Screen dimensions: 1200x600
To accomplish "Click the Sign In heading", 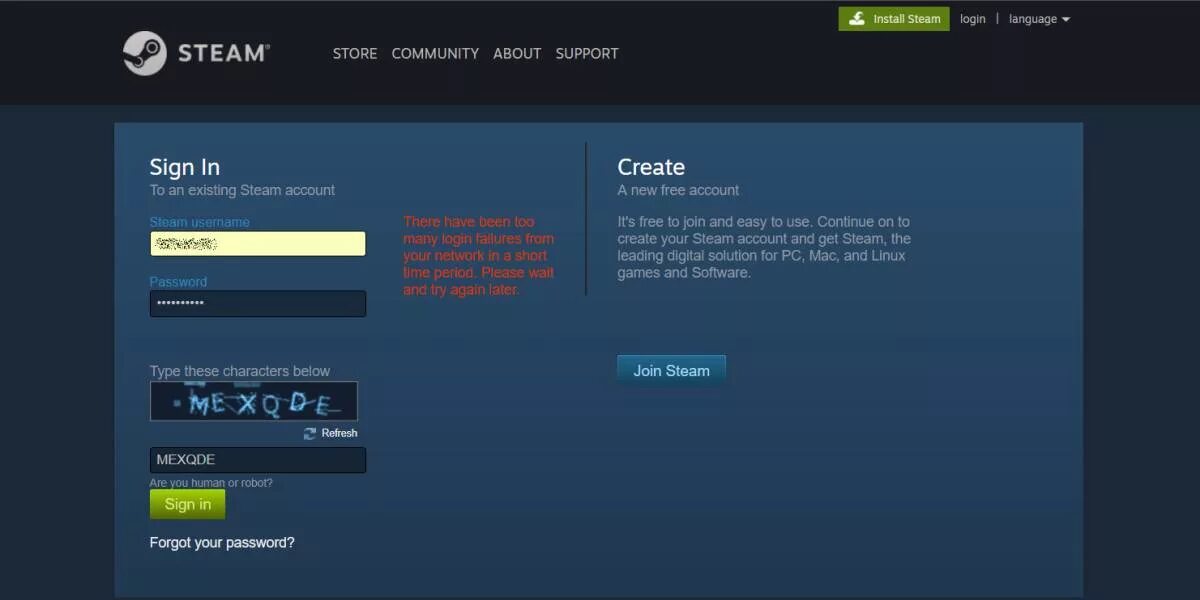I will [185, 167].
